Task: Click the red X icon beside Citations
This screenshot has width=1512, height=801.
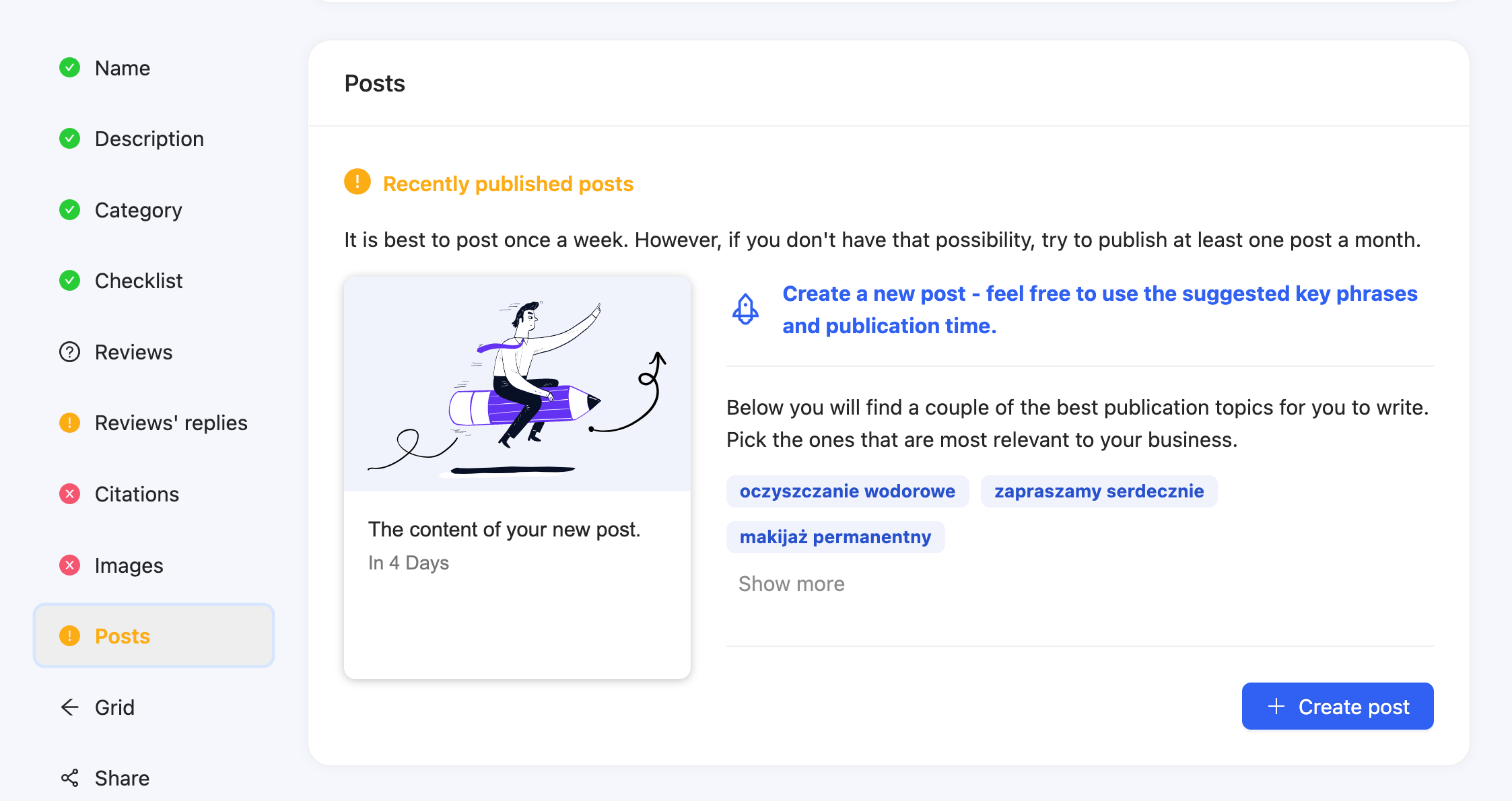Action: point(69,494)
